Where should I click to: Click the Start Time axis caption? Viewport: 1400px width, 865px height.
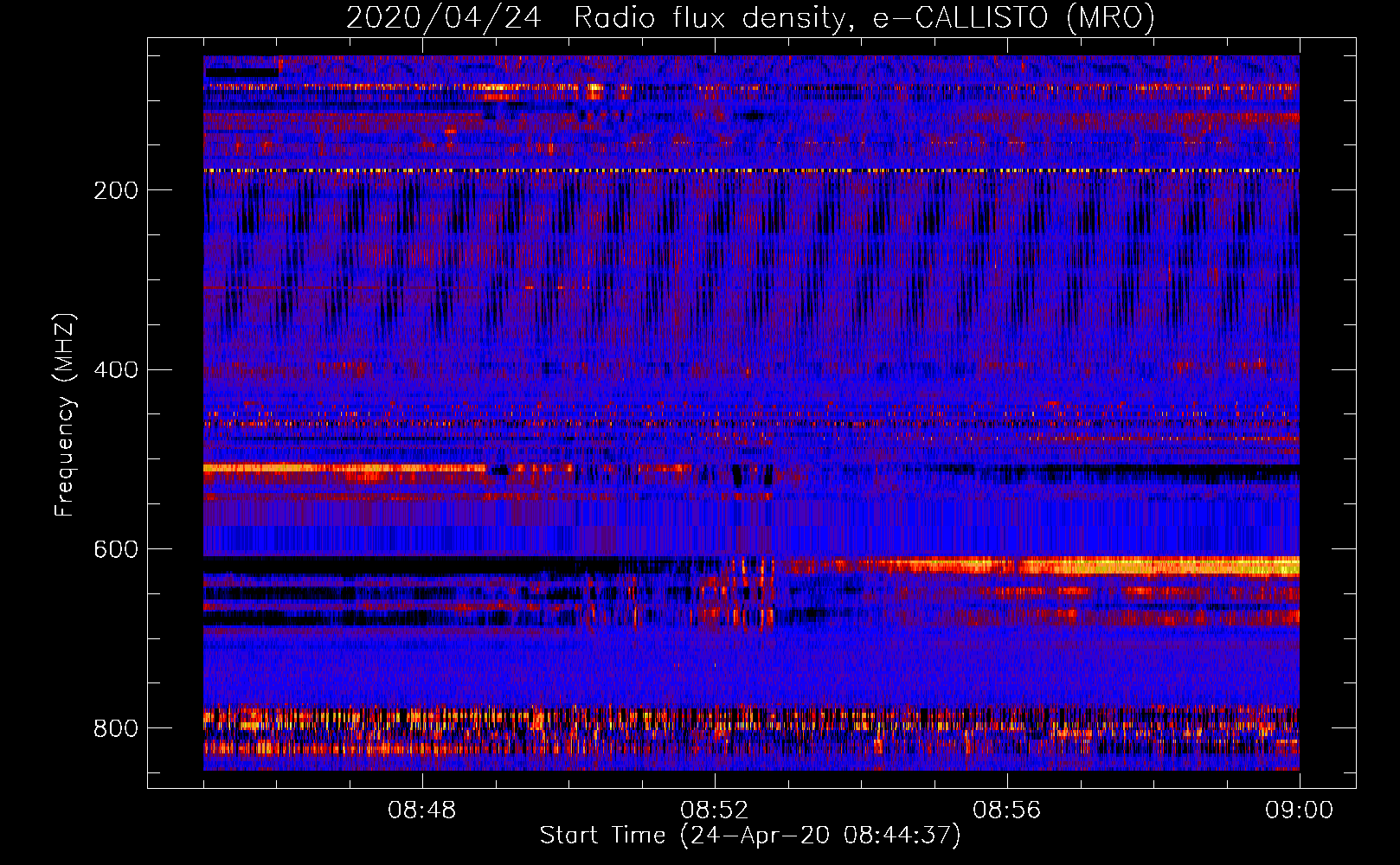pos(750,836)
